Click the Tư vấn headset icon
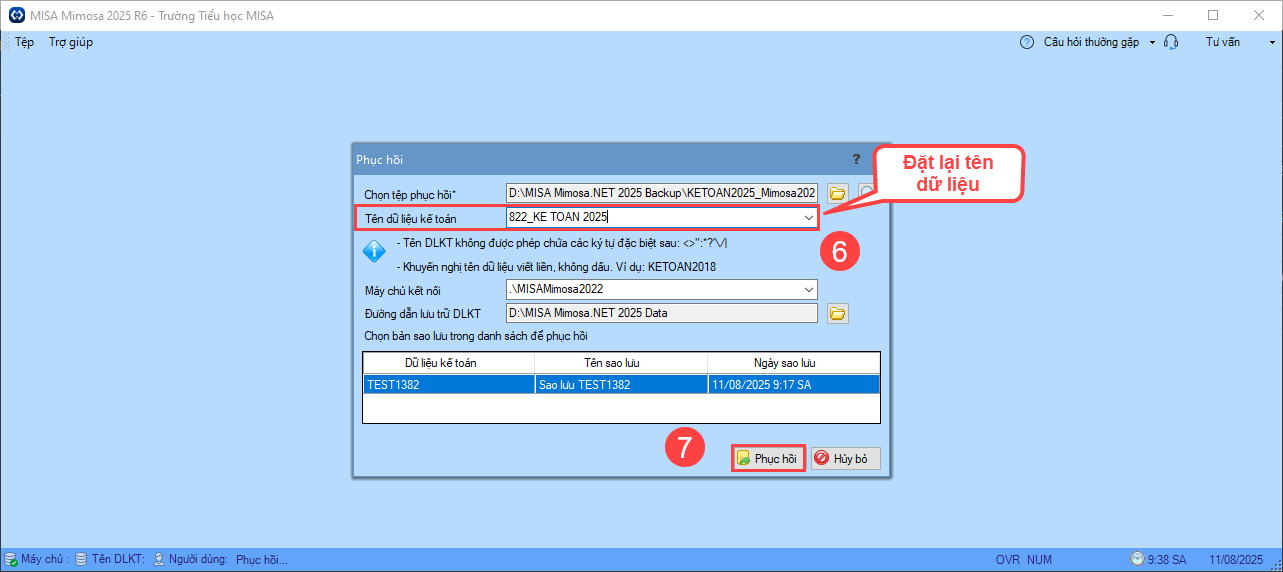The image size is (1283, 572). (1171, 42)
